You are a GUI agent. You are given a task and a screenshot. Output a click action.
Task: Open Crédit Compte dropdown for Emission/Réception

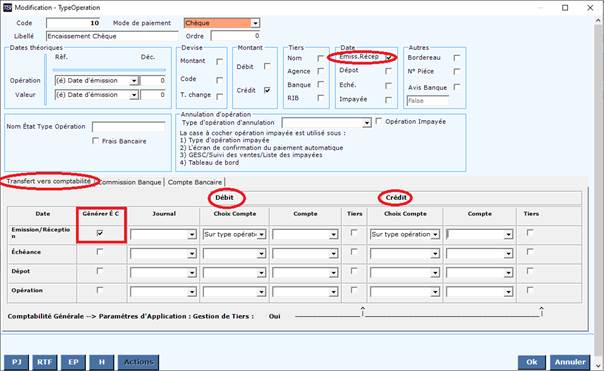(508, 235)
